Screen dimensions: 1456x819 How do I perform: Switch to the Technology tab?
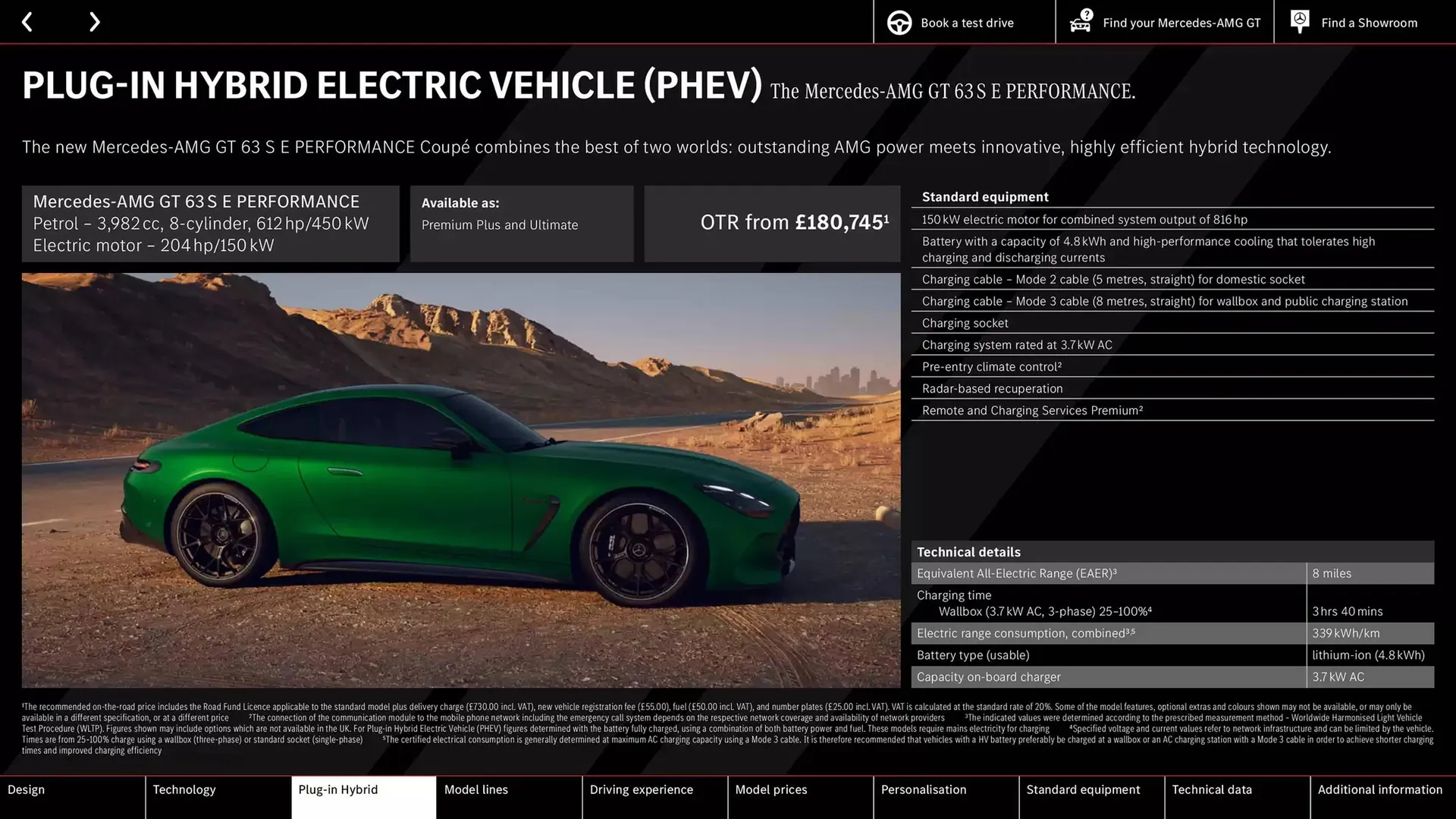(218, 797)
